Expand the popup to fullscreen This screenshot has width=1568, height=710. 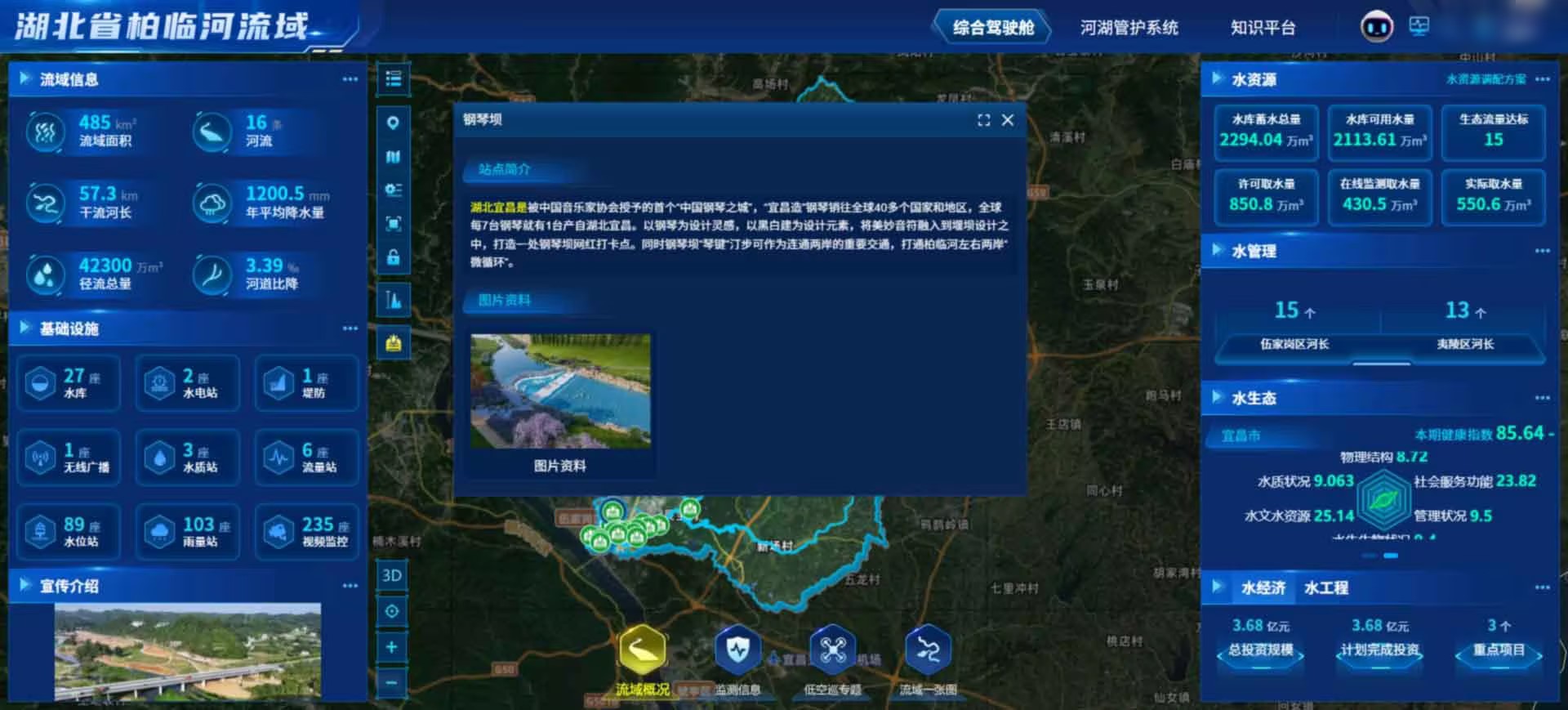(983, 120)
